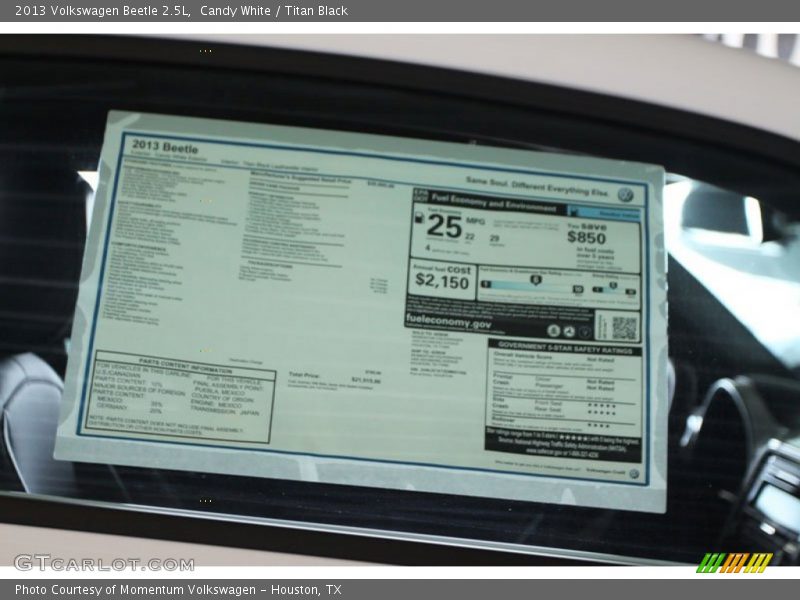The image size is (800, 600).
Task: Click the fuel pump icon near 25 MPG
Action: (x=420, y=220)
